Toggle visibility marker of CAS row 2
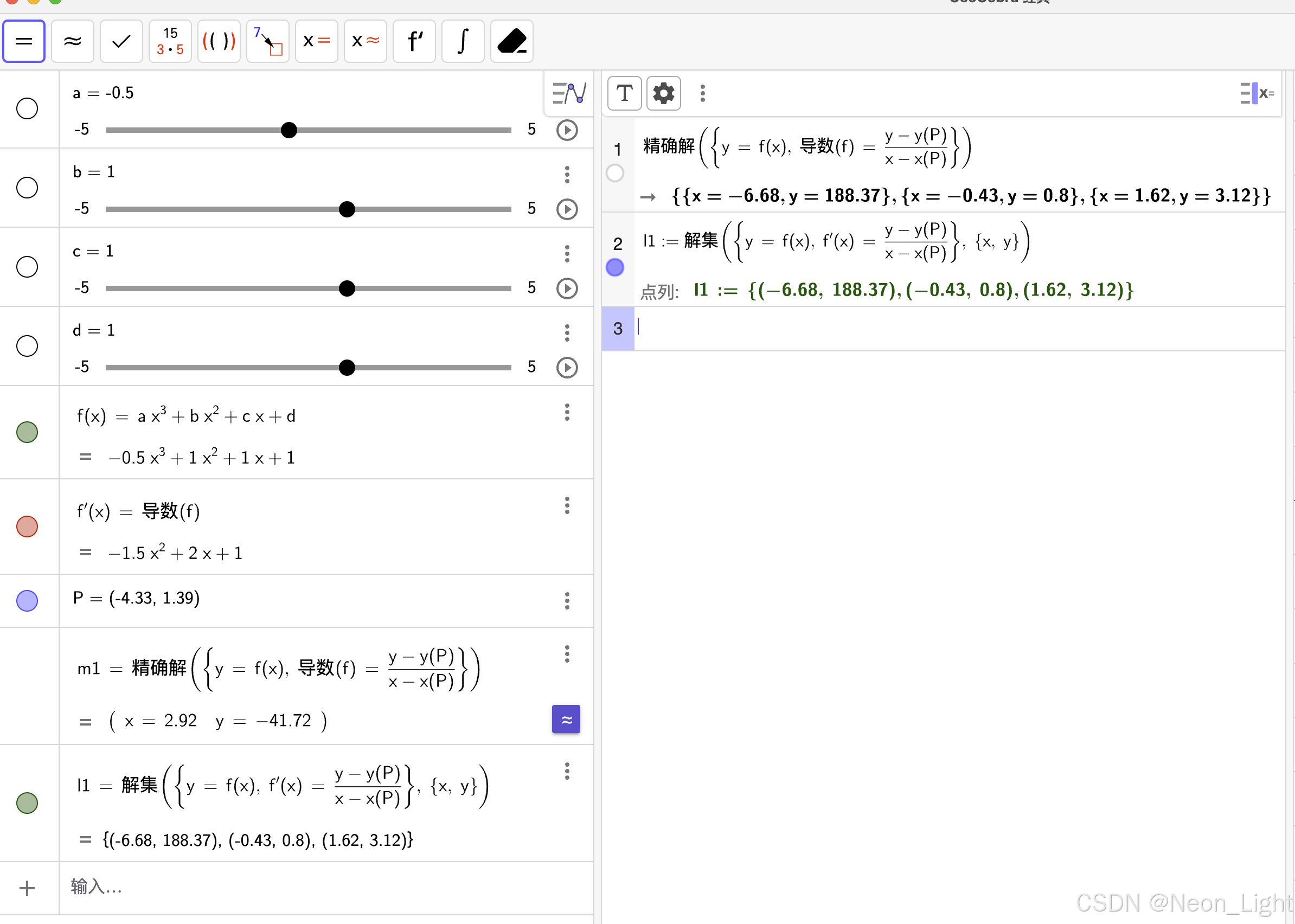 (614, 267)
